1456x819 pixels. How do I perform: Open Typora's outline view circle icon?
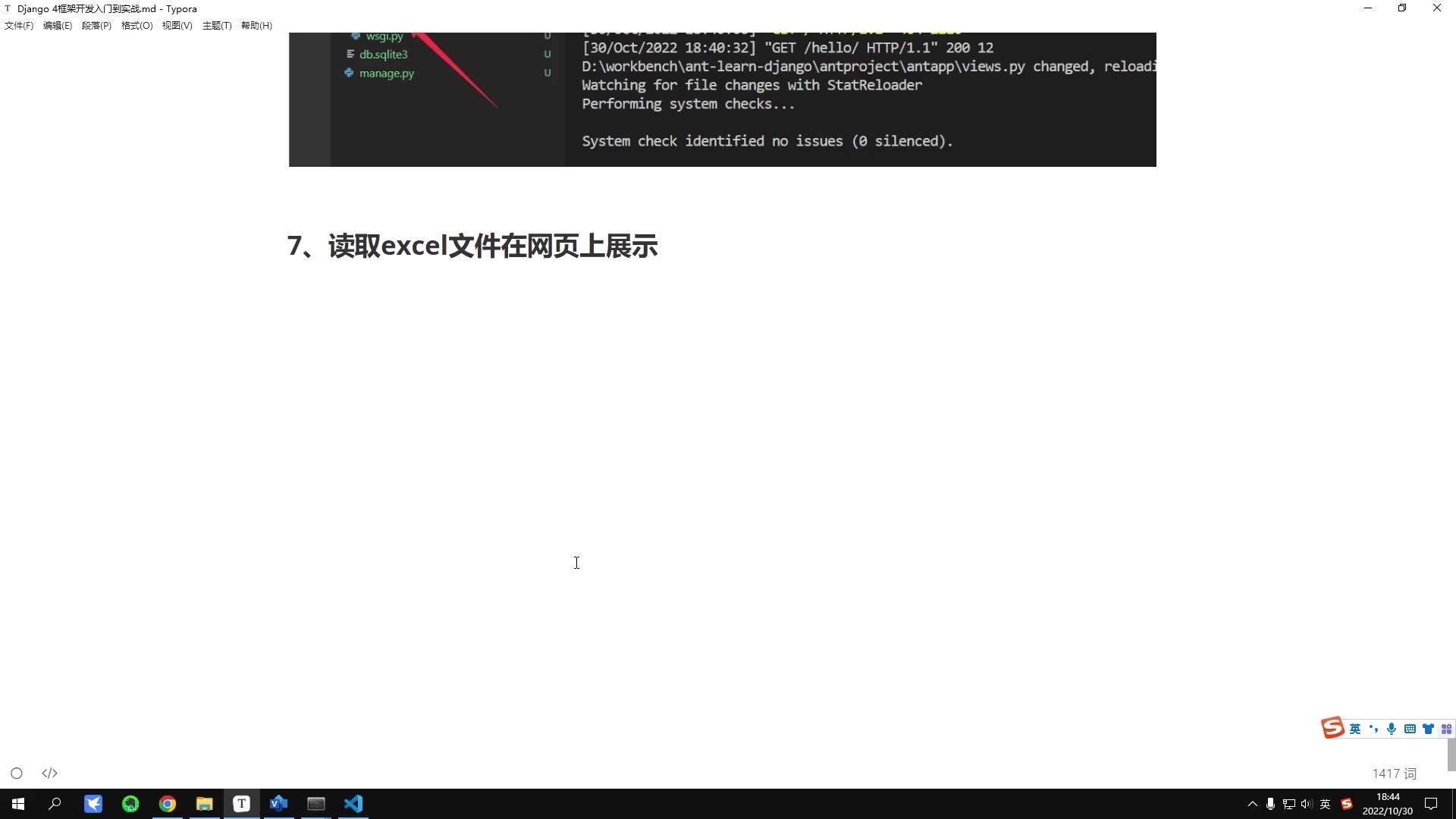point(17,773)
